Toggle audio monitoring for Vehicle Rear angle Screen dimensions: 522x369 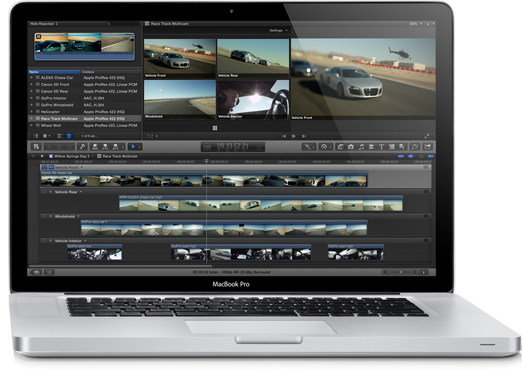coord(51,192)
